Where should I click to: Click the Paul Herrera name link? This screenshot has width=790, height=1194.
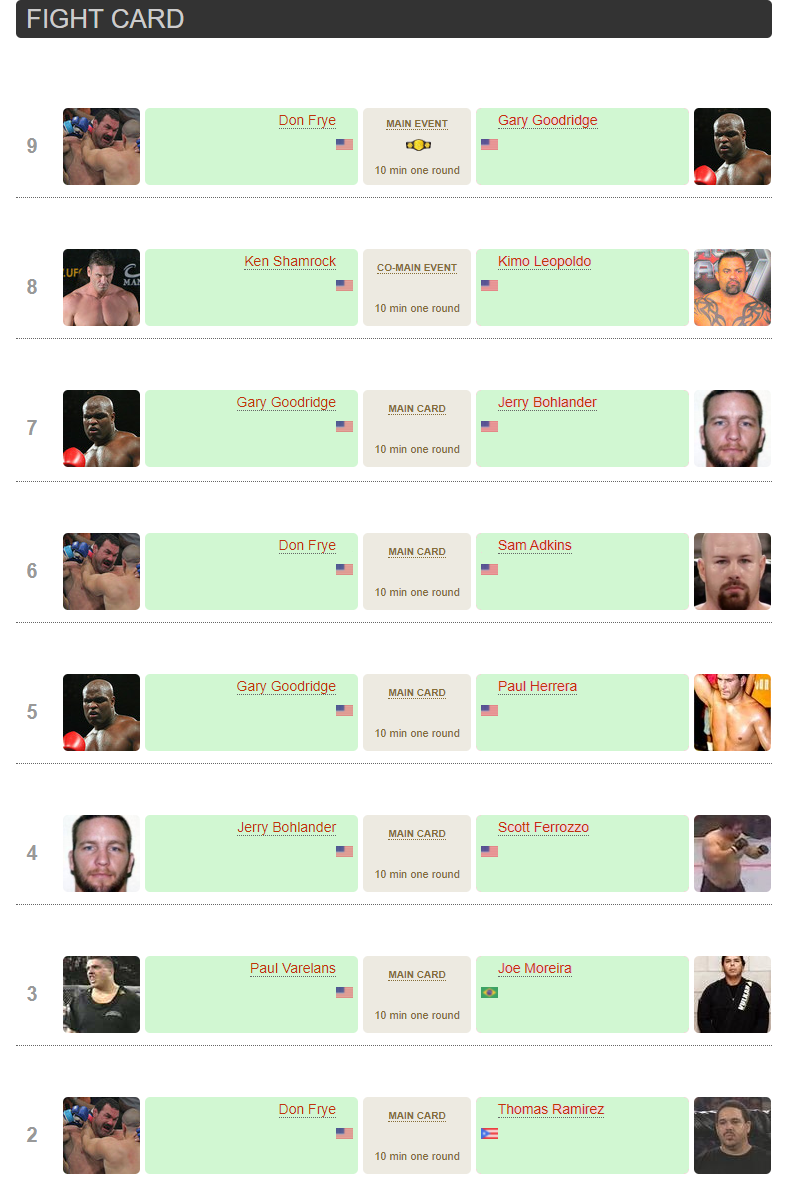point(537,686)
